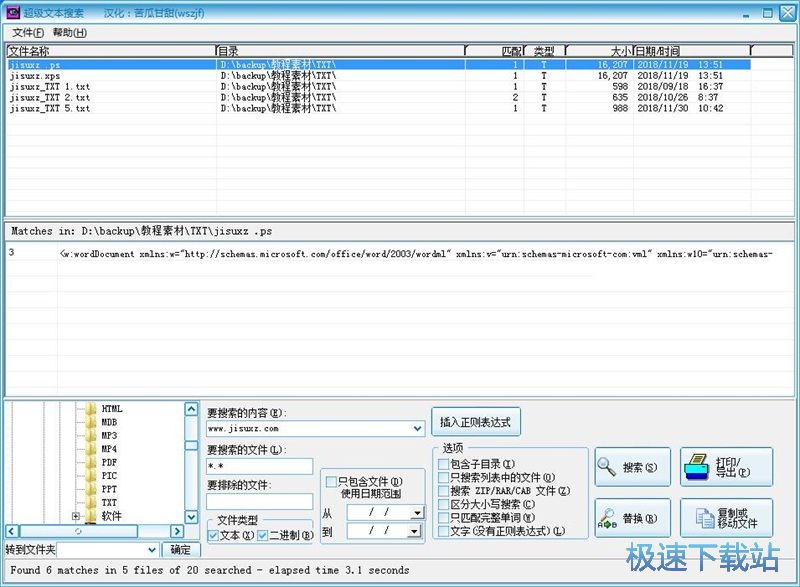The image size is (800, 587).
Task: Expand the 软件 folder tree node
Action: click(76, 516)
